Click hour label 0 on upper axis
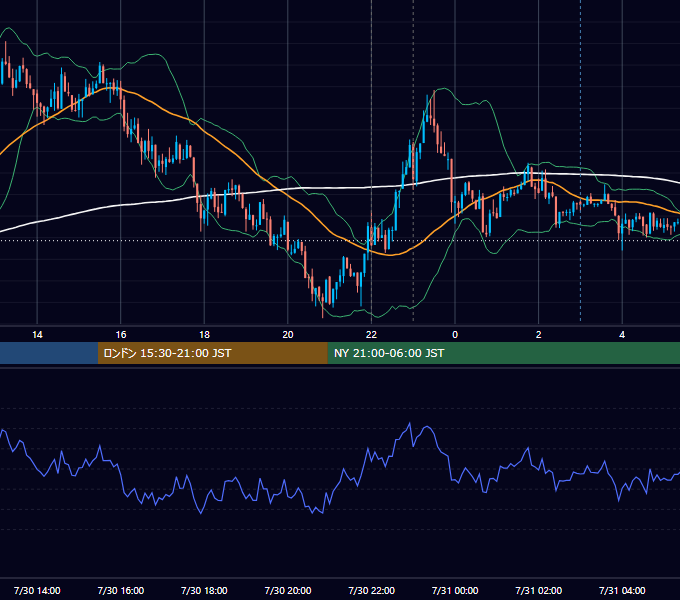This screenshot has height=600, width=680. (455, 335)
